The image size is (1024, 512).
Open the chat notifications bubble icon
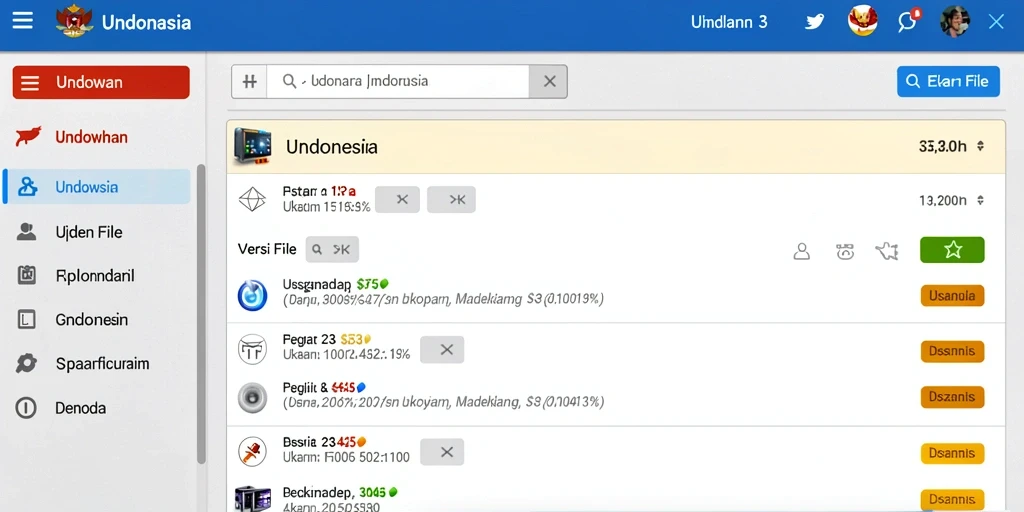click(908, 22)
